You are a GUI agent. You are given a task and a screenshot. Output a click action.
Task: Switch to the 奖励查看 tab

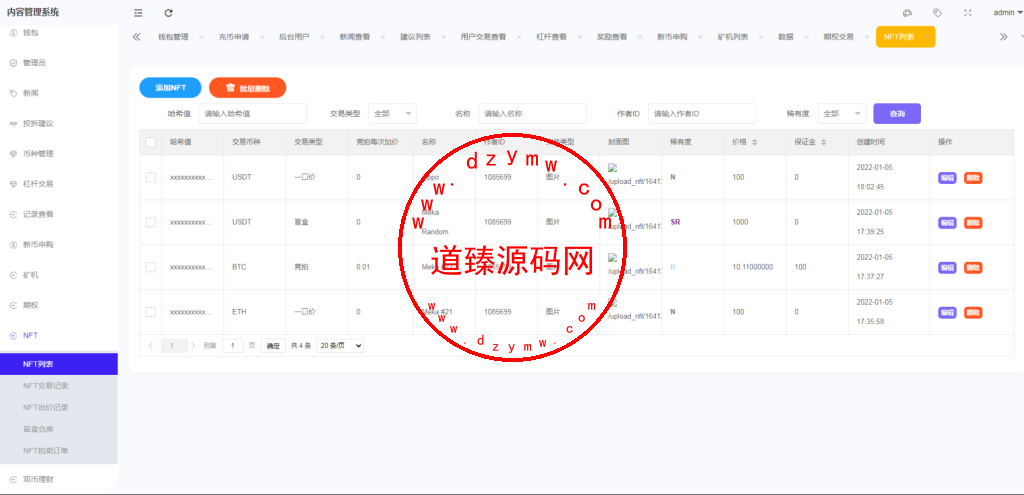pos(612,37)
